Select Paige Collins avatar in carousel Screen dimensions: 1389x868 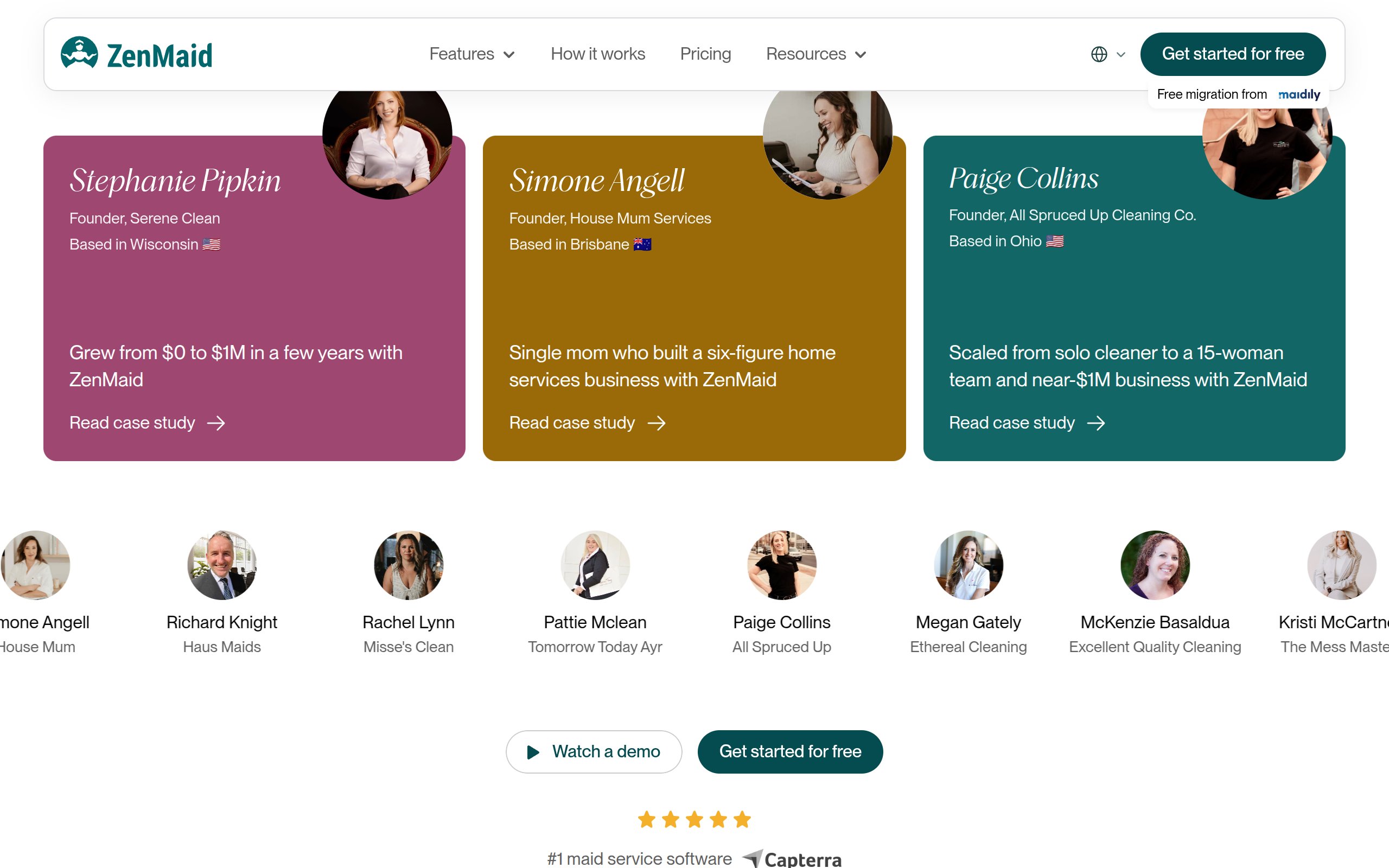(781, 565)
